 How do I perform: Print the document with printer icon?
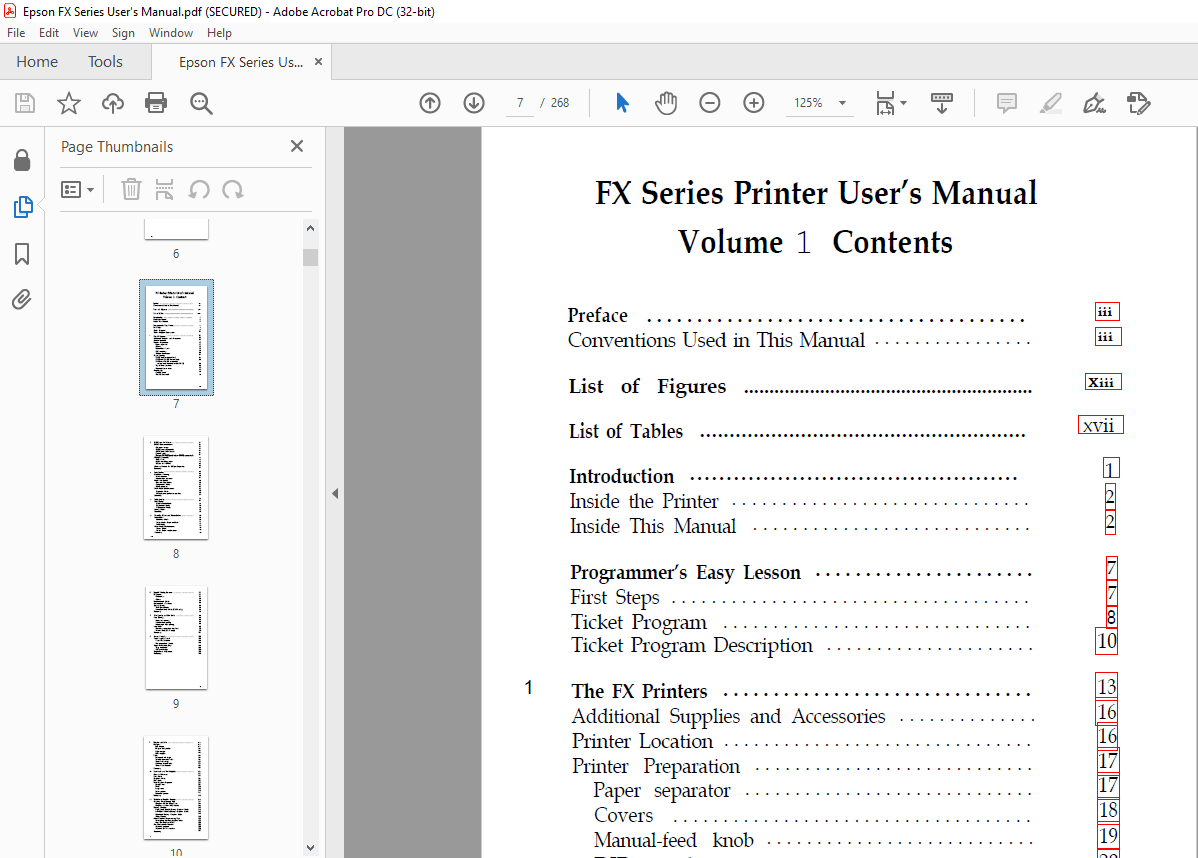pos(156,103)
